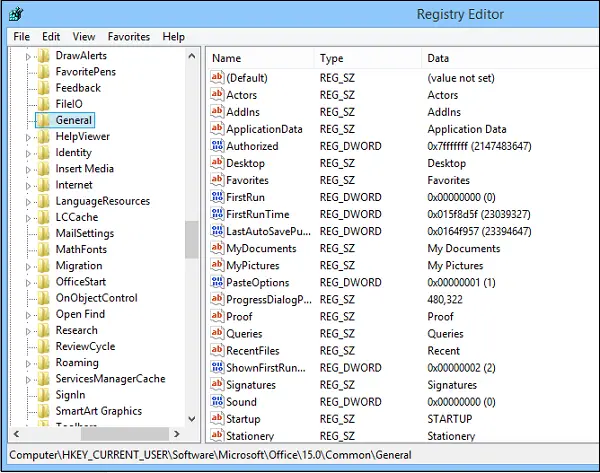Click the MyPictures string value icon
The image size is (600, 473).
click(x=217, y=265)
